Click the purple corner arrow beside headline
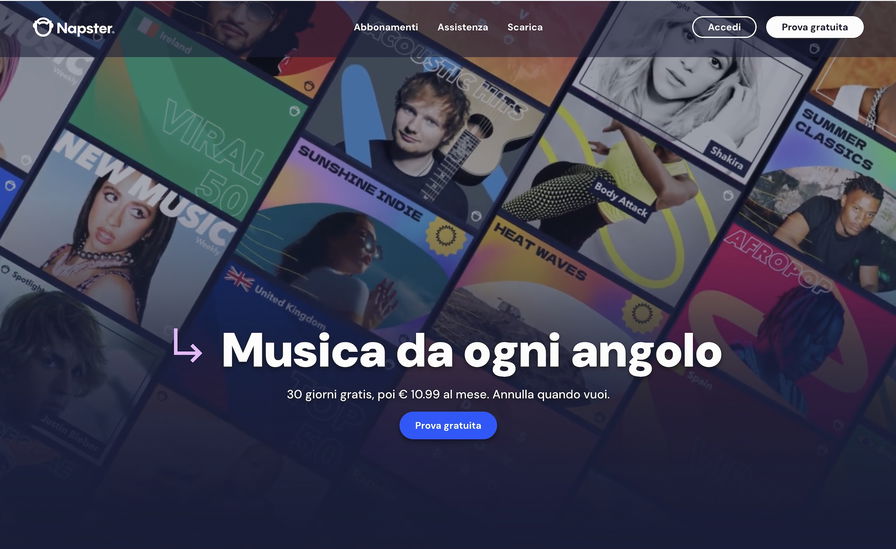 tap(187, 345)
